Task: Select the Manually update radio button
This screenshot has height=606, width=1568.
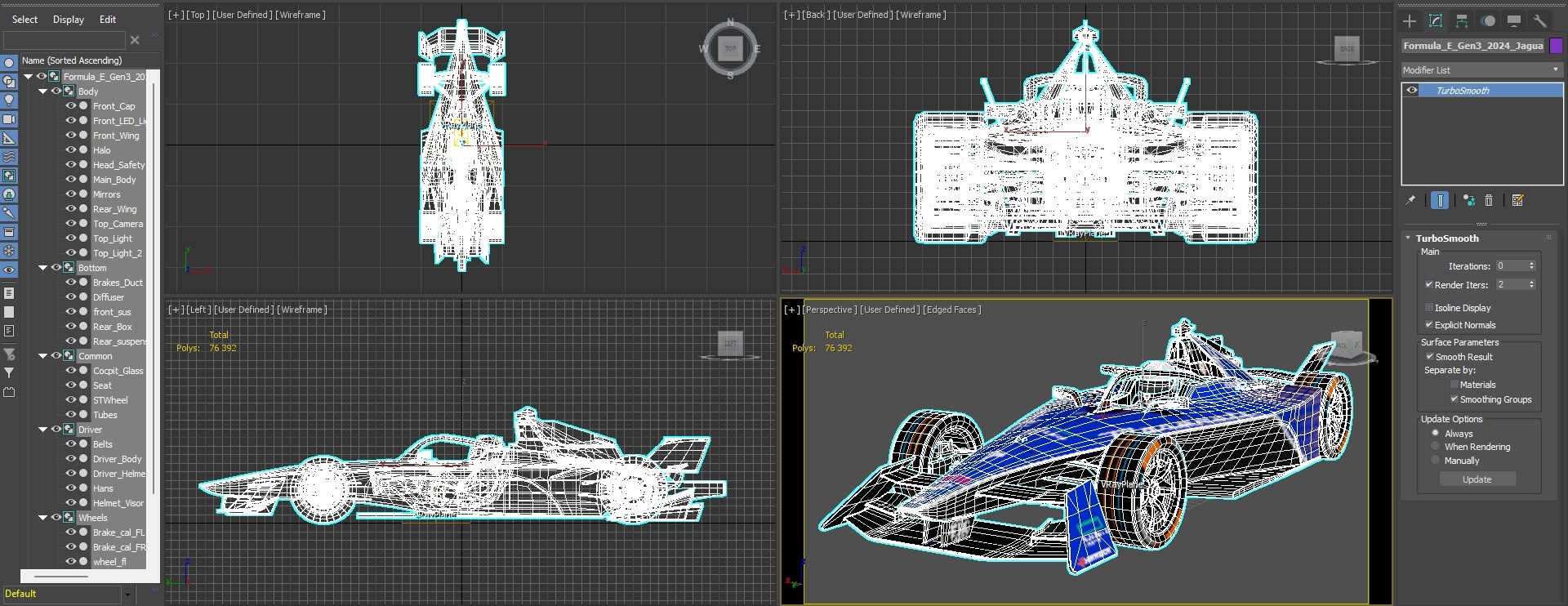Action: click(1436, 461)
